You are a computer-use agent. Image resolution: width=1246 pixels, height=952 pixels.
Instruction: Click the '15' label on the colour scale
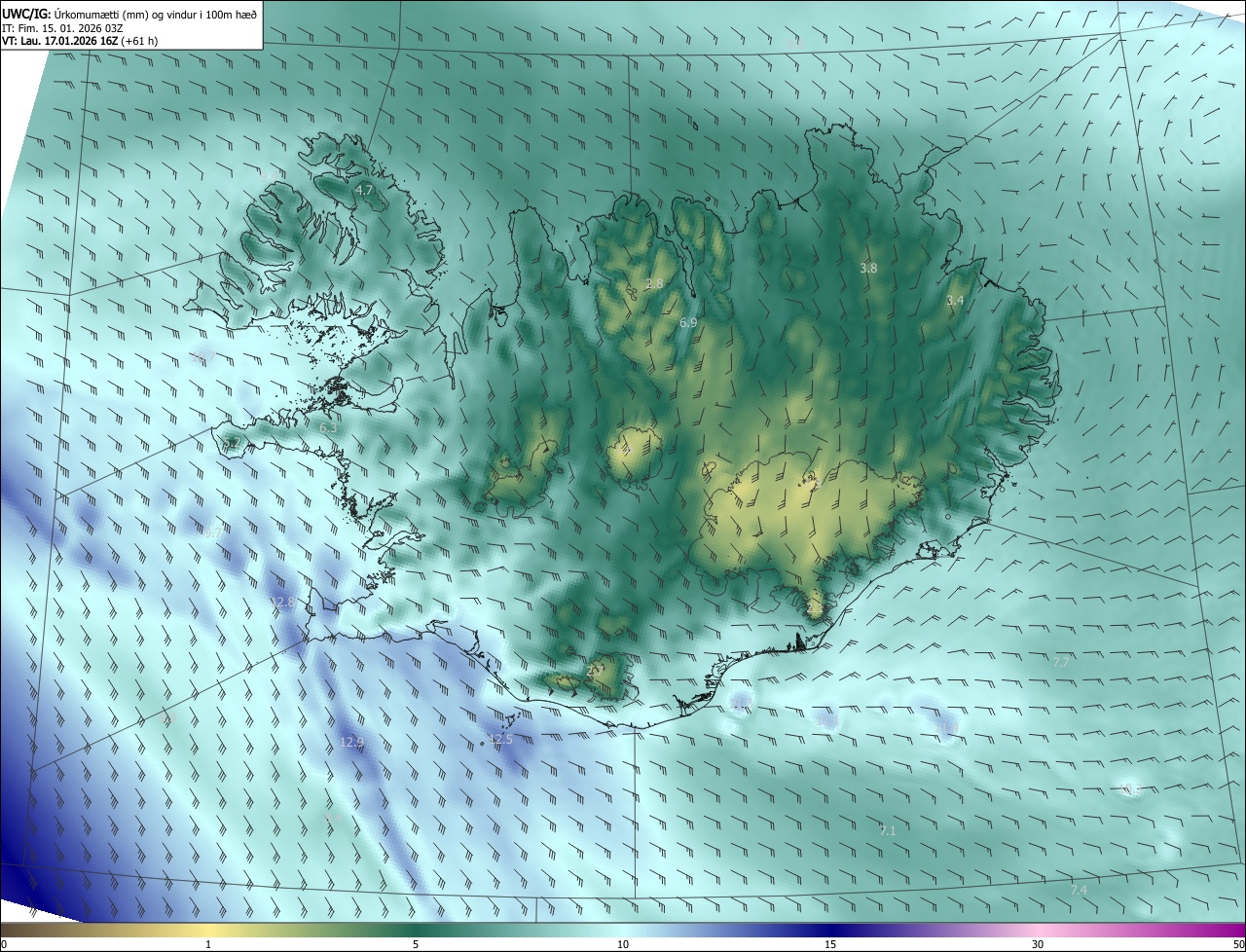[830, 945]
